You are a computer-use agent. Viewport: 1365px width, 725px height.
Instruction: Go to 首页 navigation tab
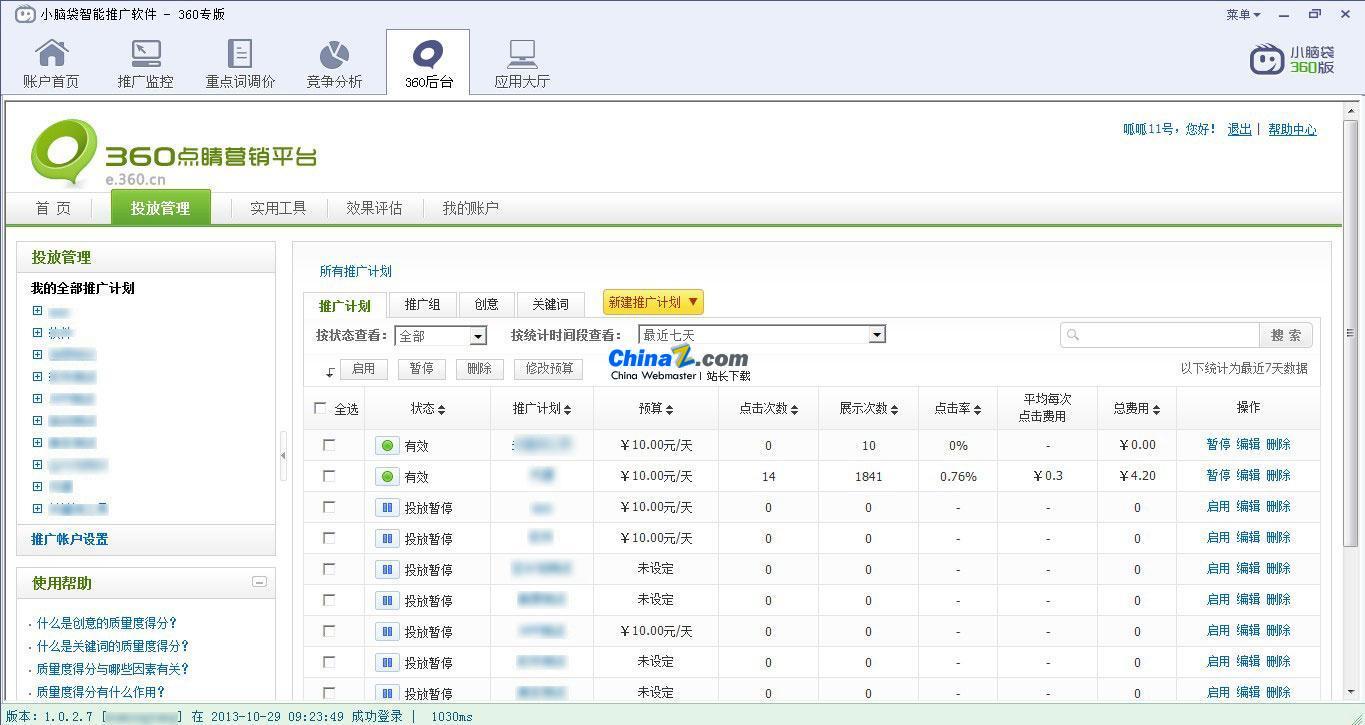tap(53, 208)
